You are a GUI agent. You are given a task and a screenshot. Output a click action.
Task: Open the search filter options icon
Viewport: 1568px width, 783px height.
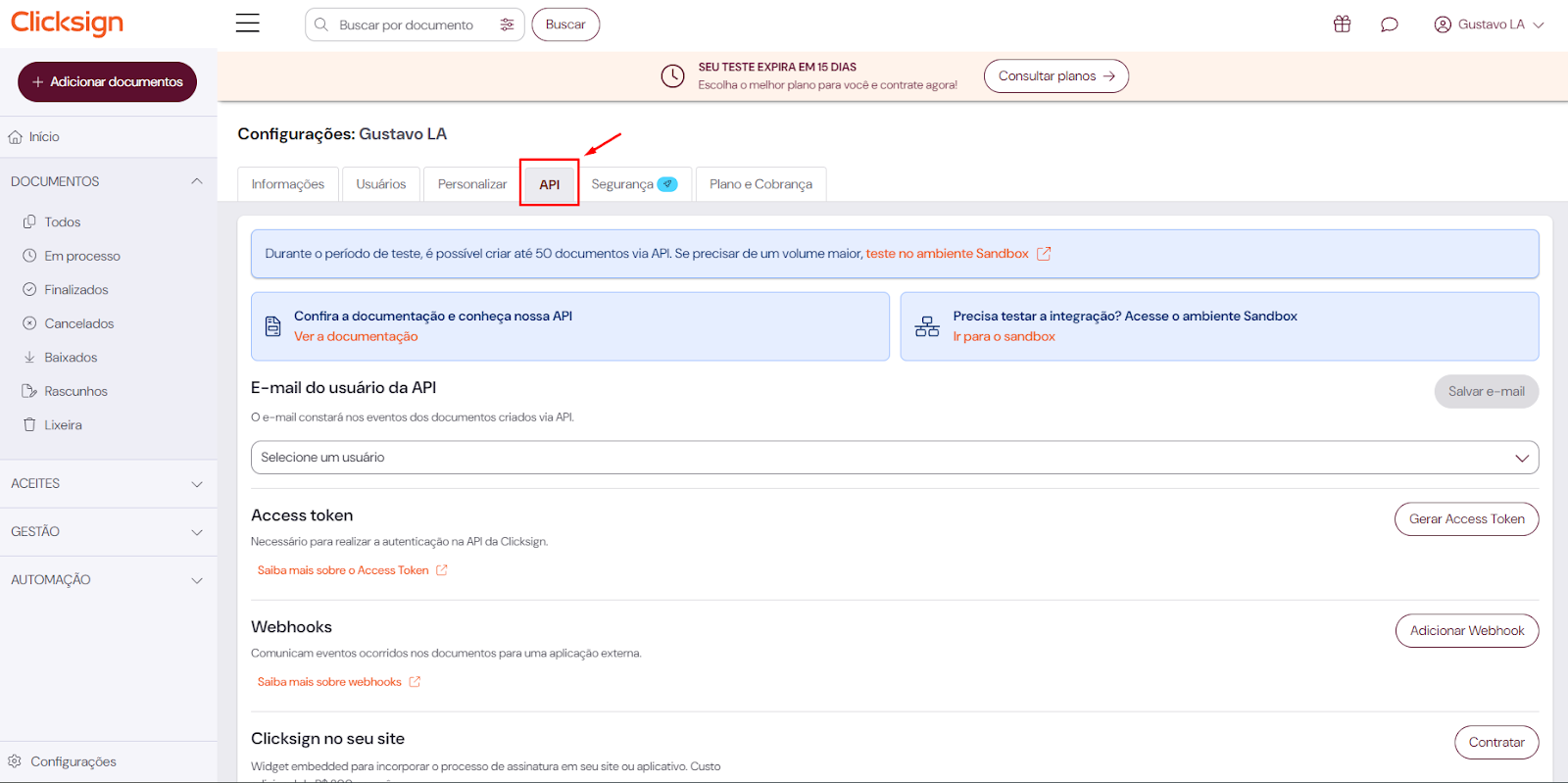click(507, 24)
